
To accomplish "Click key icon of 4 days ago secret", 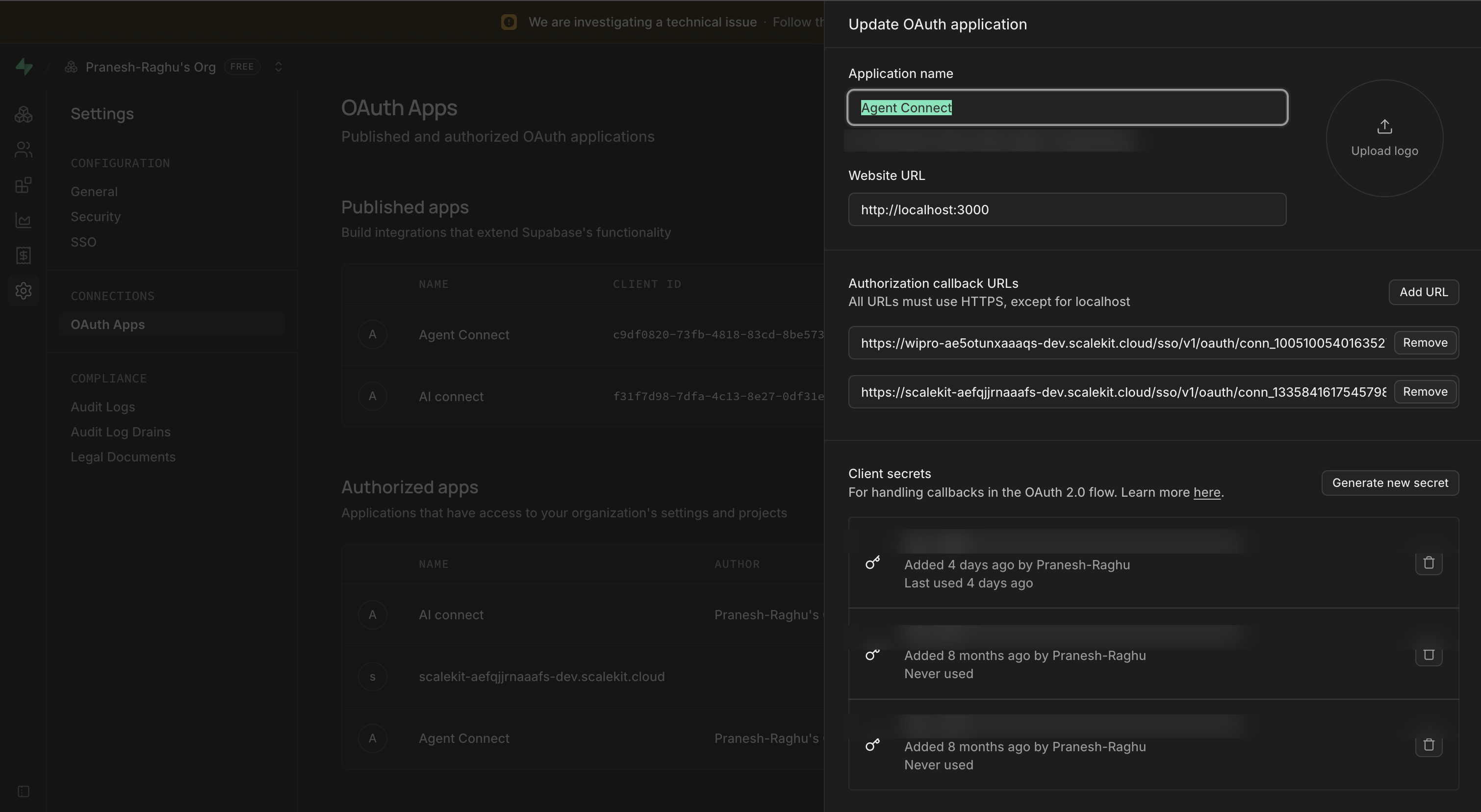I will coord(873,562).
